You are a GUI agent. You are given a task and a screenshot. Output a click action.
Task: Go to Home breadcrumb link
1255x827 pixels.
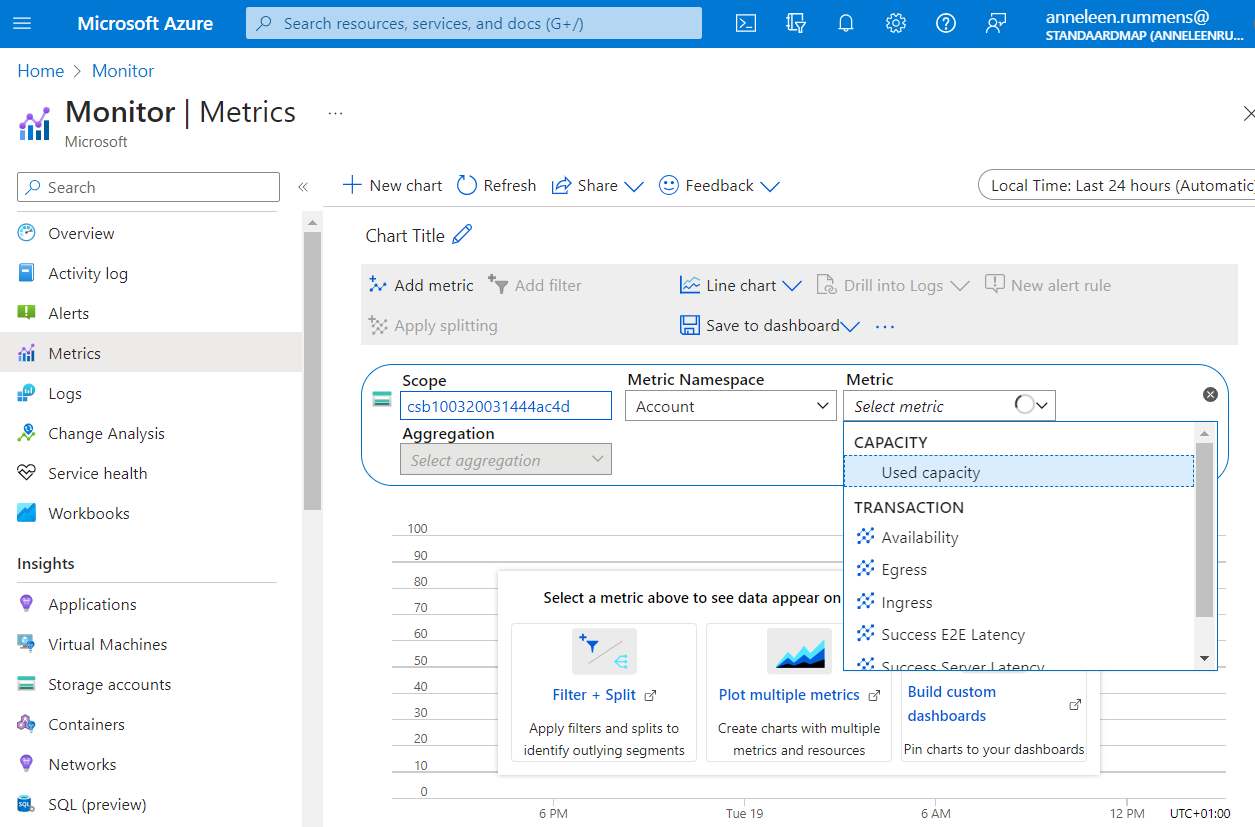[40, 71]
